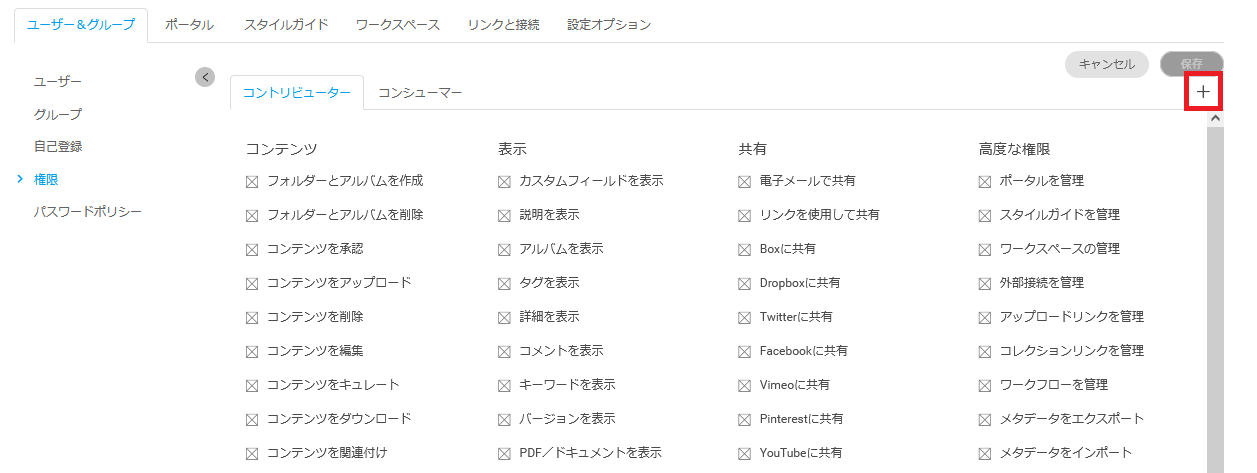
Task: Toggle フォルダーとアルバムを作成 checkbox
Action: [252, 181]
